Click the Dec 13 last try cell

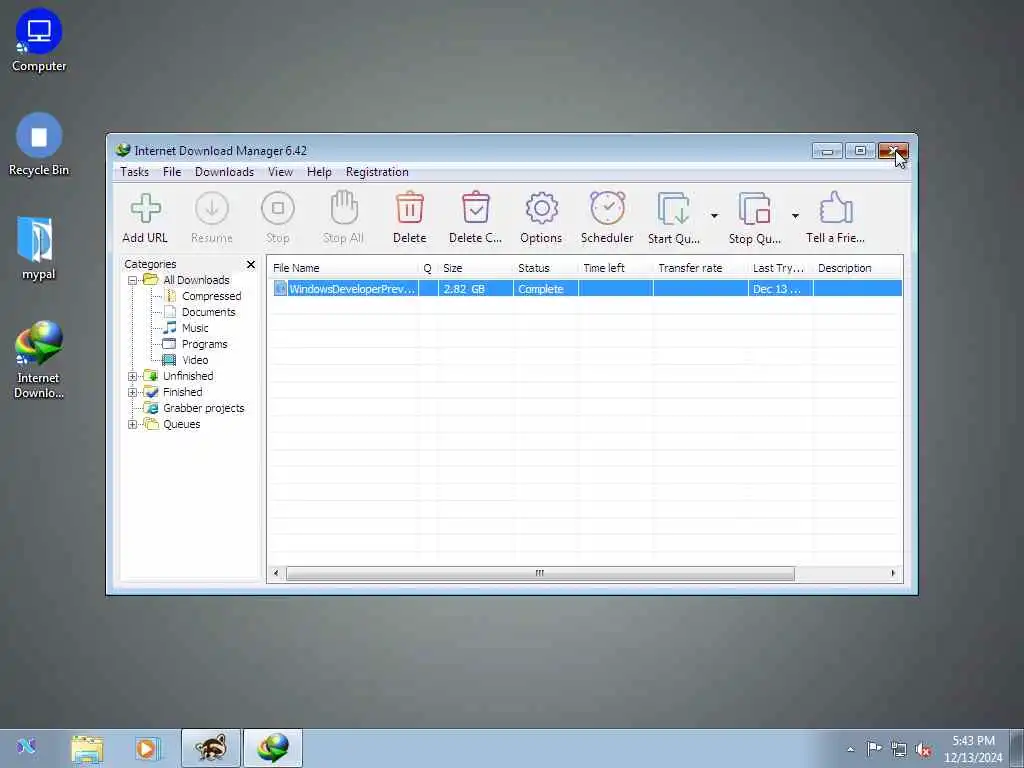point(780,289)
